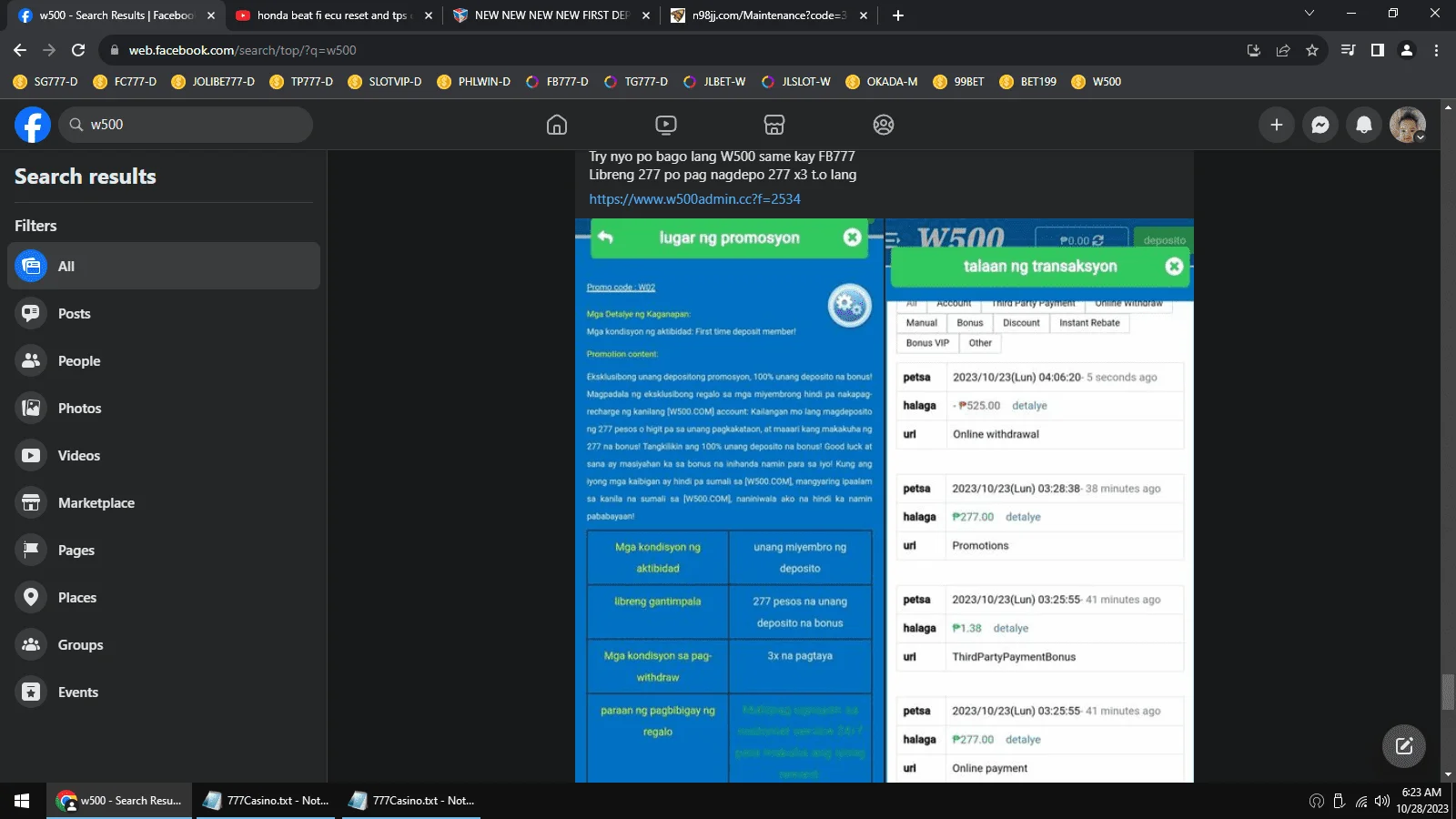Screen dimensions: 1456x819
Task: Filter search results by Pages
Action: click(164, 550)
